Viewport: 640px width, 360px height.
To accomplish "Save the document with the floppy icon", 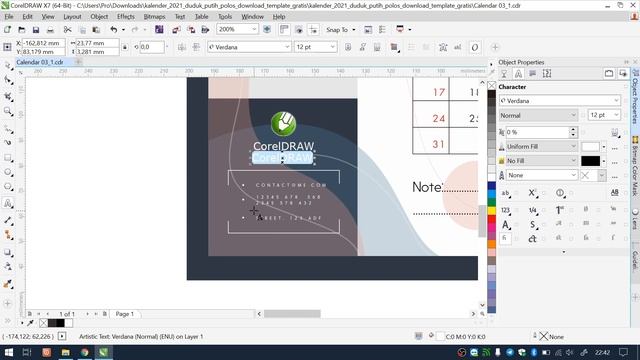I will (36, 29).
